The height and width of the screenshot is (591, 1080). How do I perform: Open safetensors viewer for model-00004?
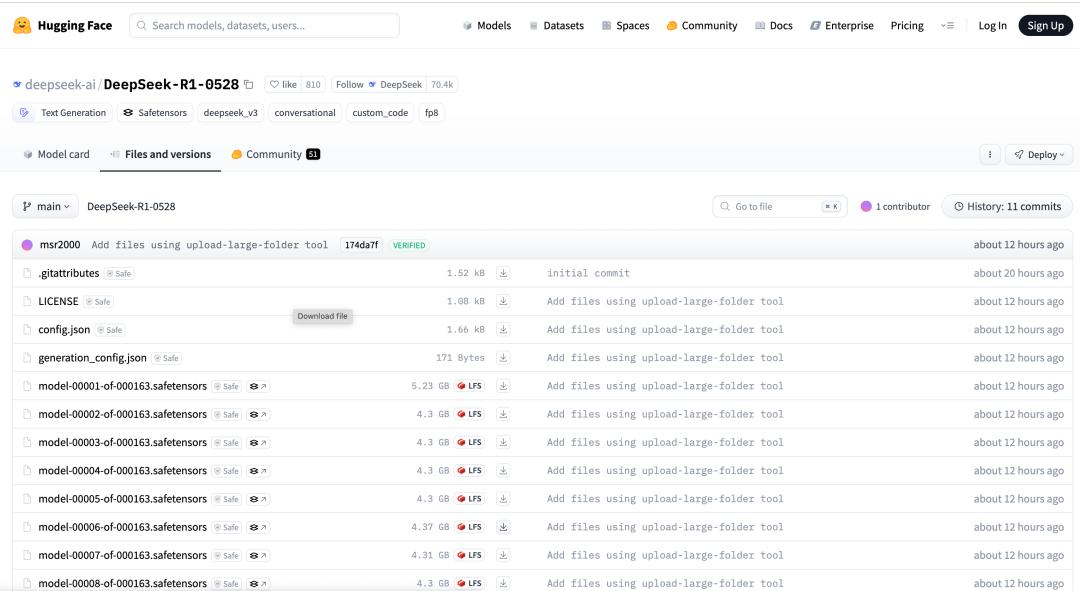click(x=258, y=471)
